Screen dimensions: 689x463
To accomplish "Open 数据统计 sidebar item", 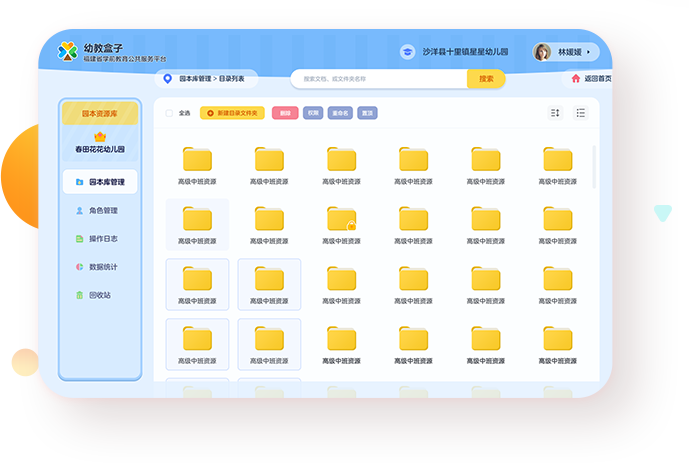I will click(x=100, y=267).
